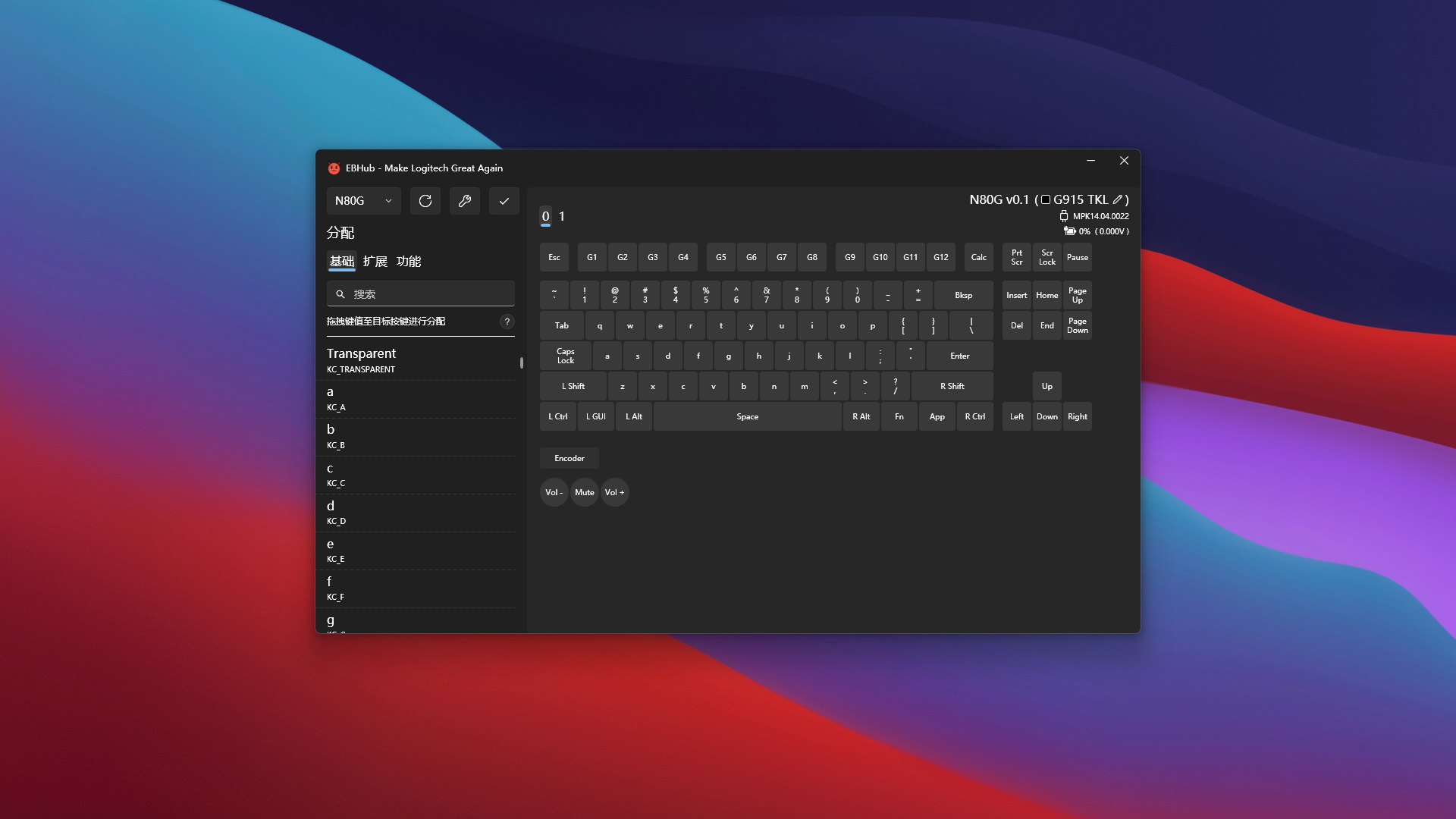Click the checkmark apply icon
Image resolution: width=1456 pixels, height=819 pixels.
(x=504, y=201)
